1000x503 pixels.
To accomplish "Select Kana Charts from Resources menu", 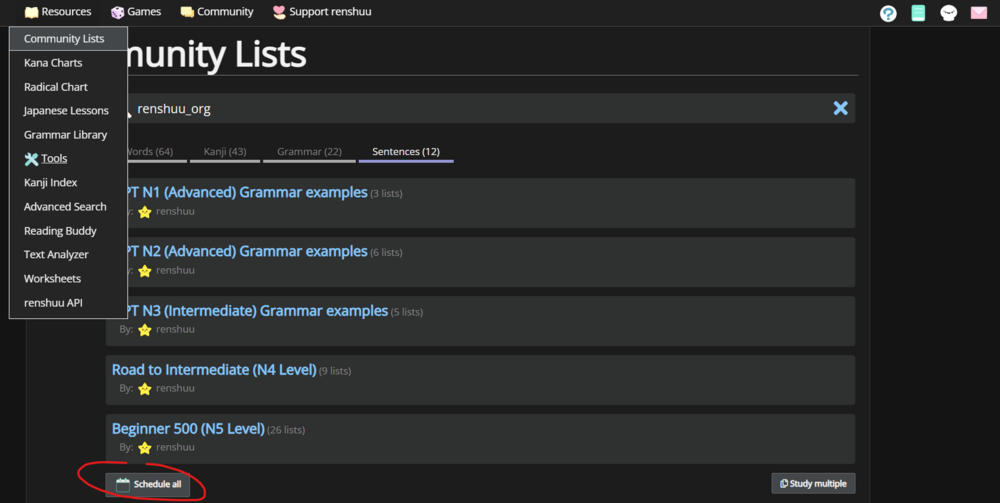I will click(53, 62).
